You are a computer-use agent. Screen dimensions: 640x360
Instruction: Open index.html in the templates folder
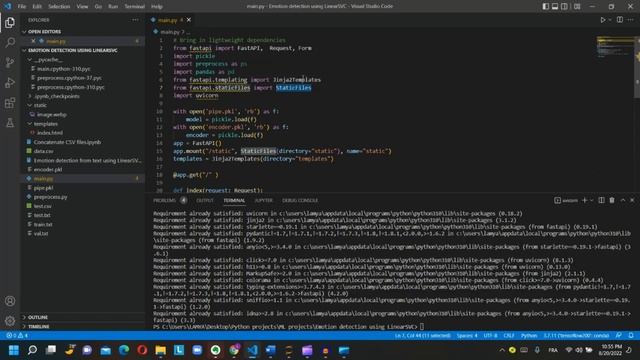50,133
